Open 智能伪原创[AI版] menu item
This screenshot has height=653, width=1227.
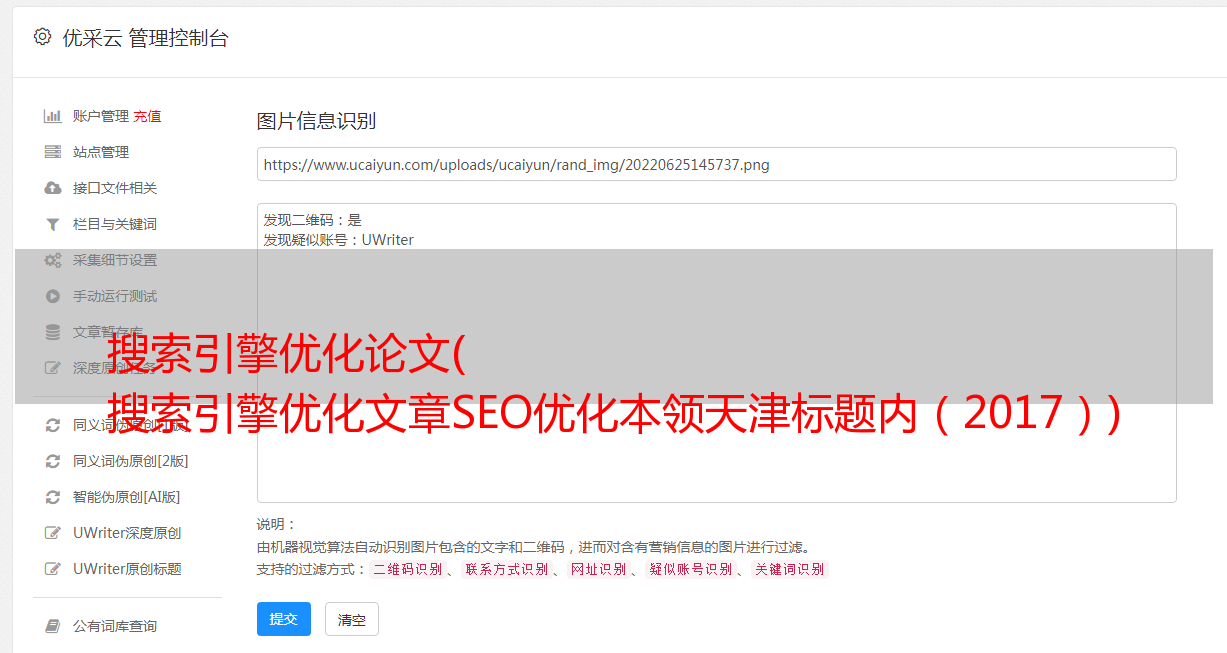[126, 497]
